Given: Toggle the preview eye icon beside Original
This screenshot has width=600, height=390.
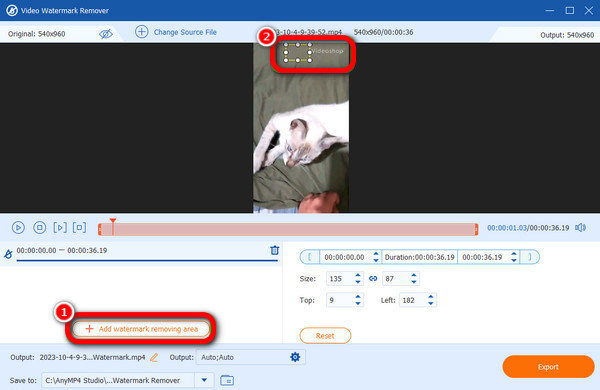Looking at the screenshot, I should pos(106,34).
